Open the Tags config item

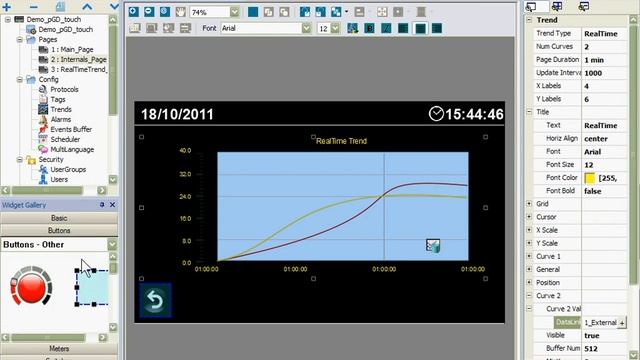(58, 100)
